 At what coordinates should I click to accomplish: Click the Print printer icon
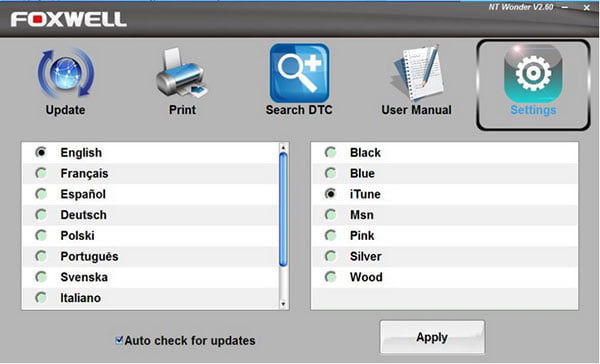[182, 72]
